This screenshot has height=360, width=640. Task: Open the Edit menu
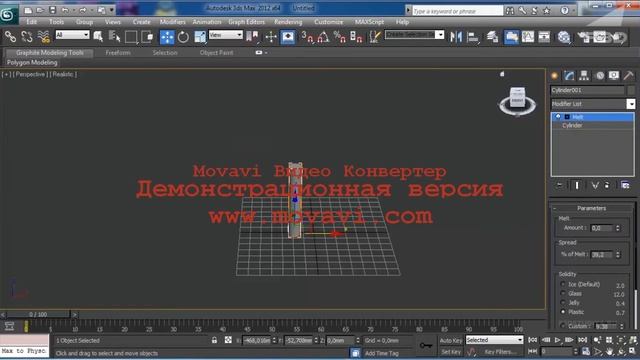(31, 22)
